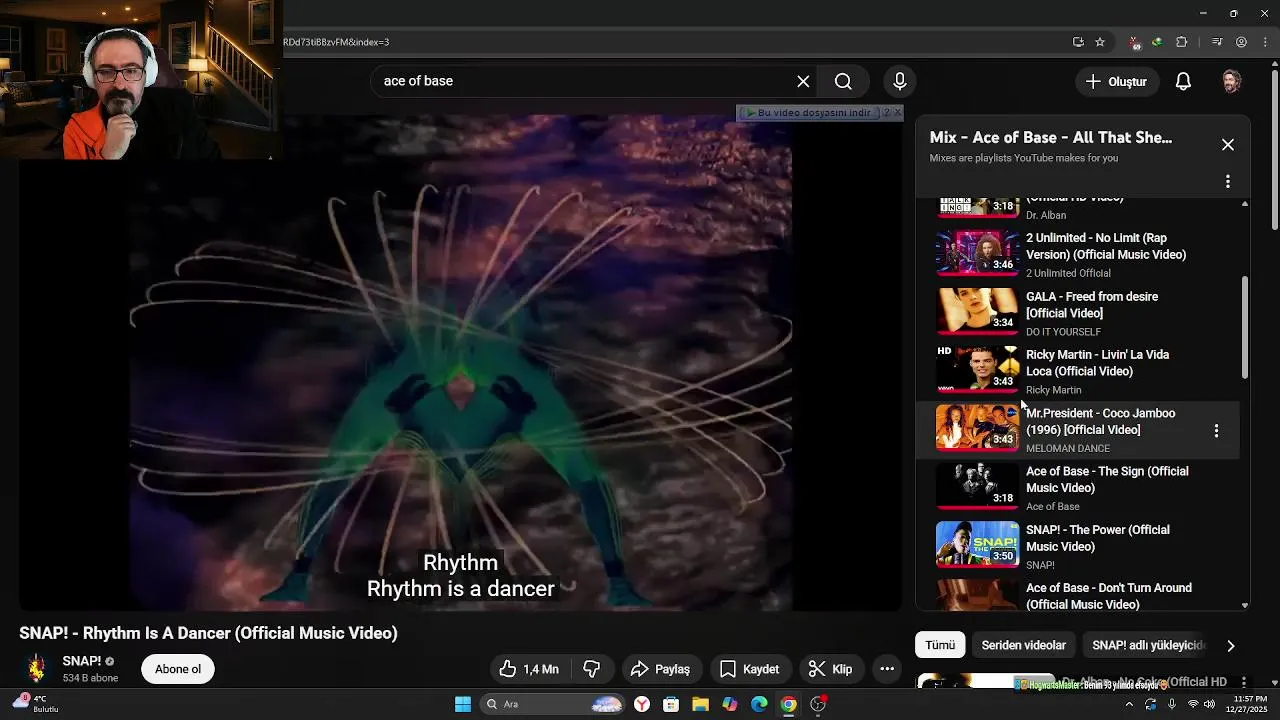Open the Chrome extensions puzzle icon
Viewport: 1280px width, 720px height.
[x=1181, y=42]
